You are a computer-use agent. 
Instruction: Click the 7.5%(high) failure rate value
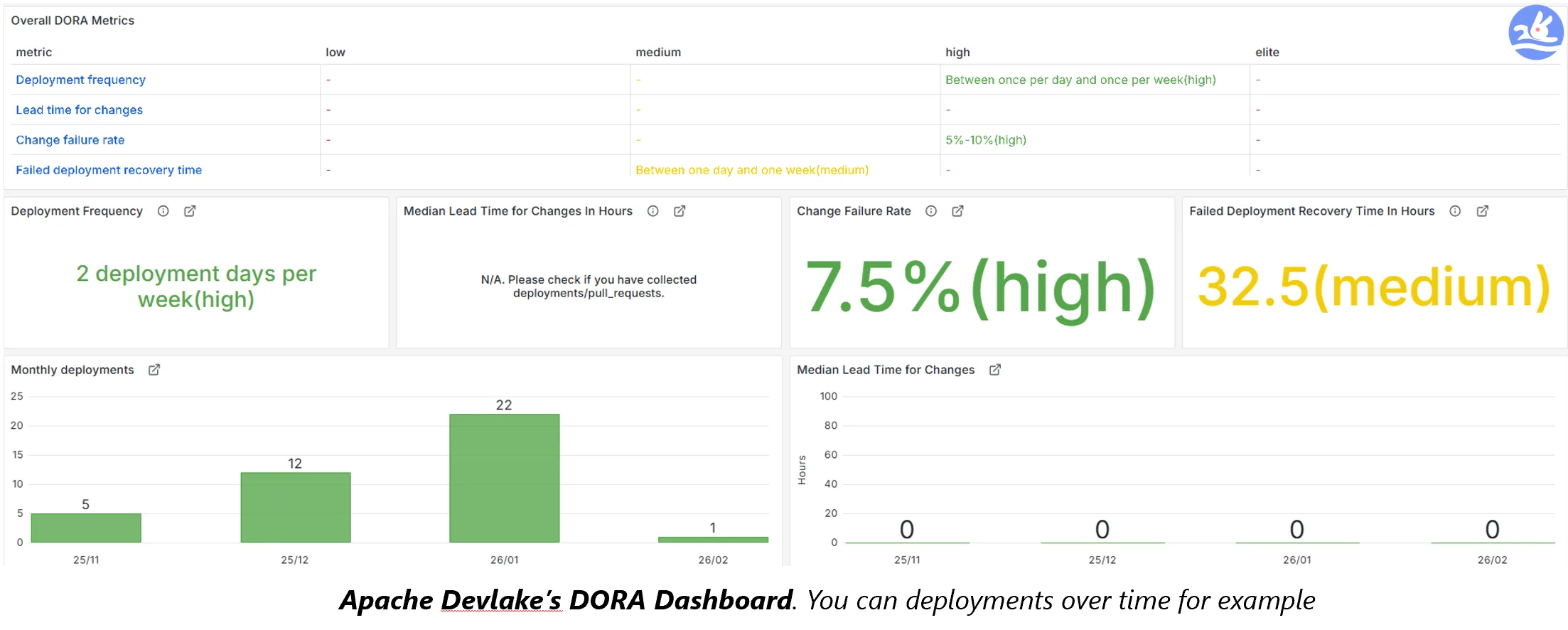coord(981,287)
